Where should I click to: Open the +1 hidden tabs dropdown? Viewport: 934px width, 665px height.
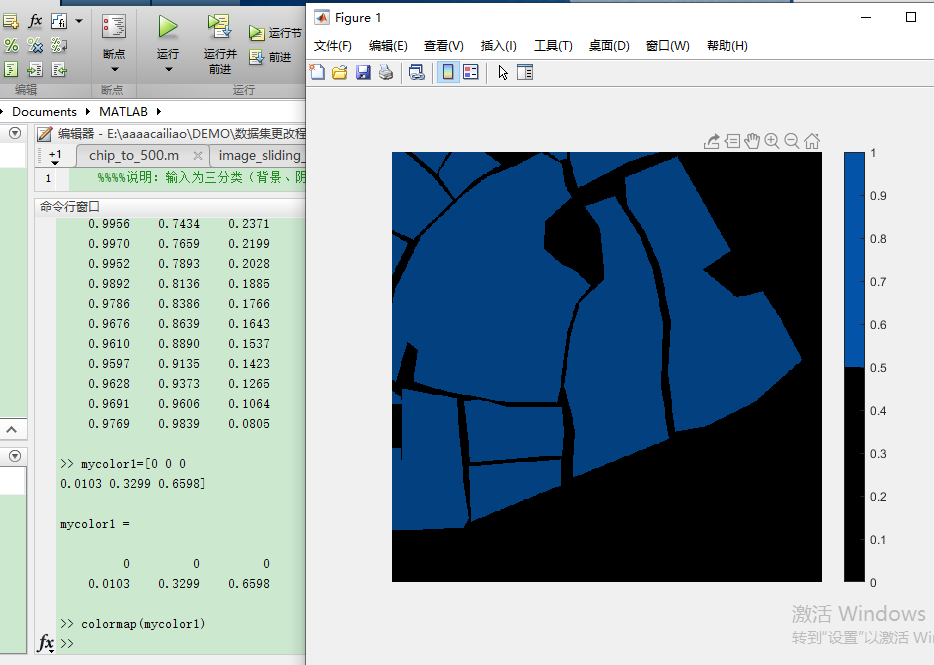click(55, 156)
